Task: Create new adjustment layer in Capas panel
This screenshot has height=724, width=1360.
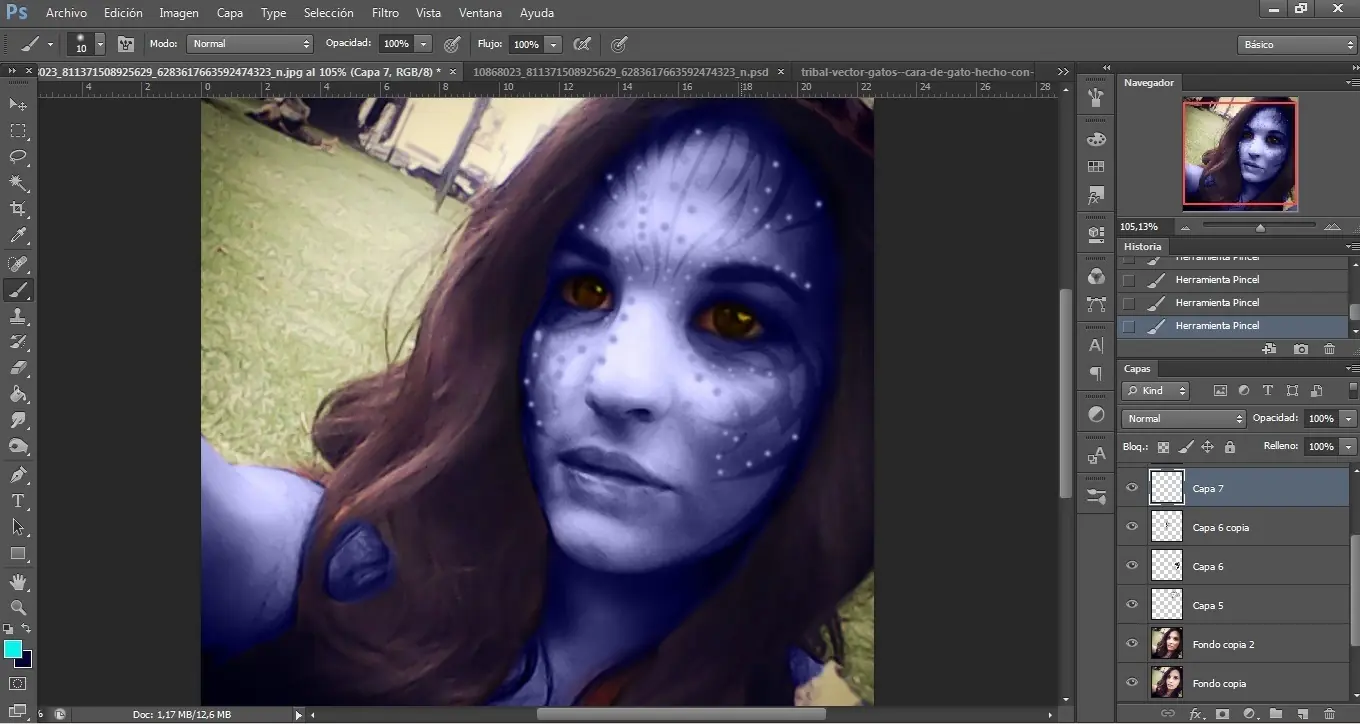Action: [1249, 714]
